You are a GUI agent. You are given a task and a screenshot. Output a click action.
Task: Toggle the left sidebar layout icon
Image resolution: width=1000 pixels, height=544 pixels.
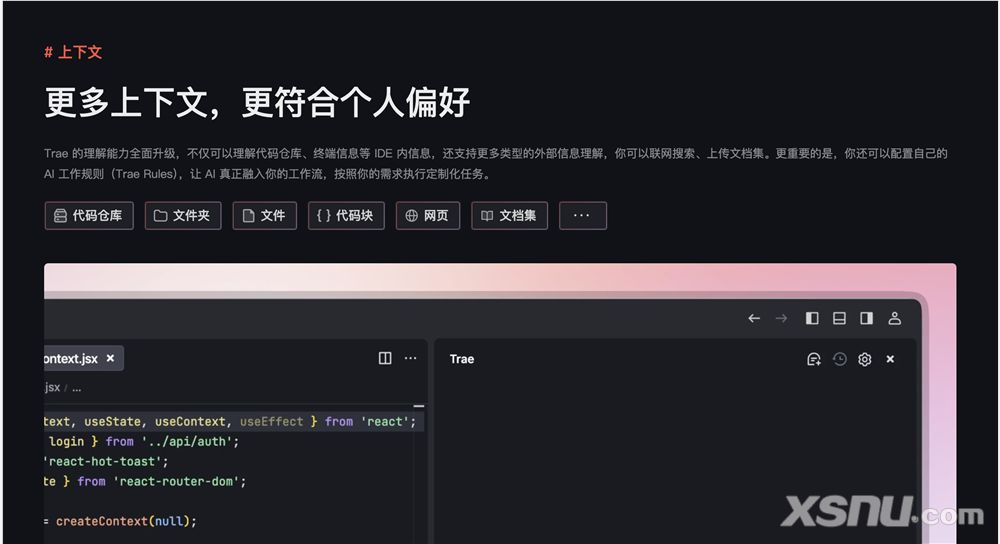pyautogui.click(x=812, y=318)
